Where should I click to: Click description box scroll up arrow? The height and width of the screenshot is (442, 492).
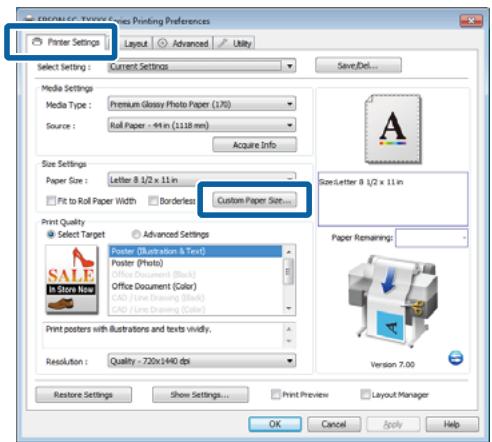point(289,329)
